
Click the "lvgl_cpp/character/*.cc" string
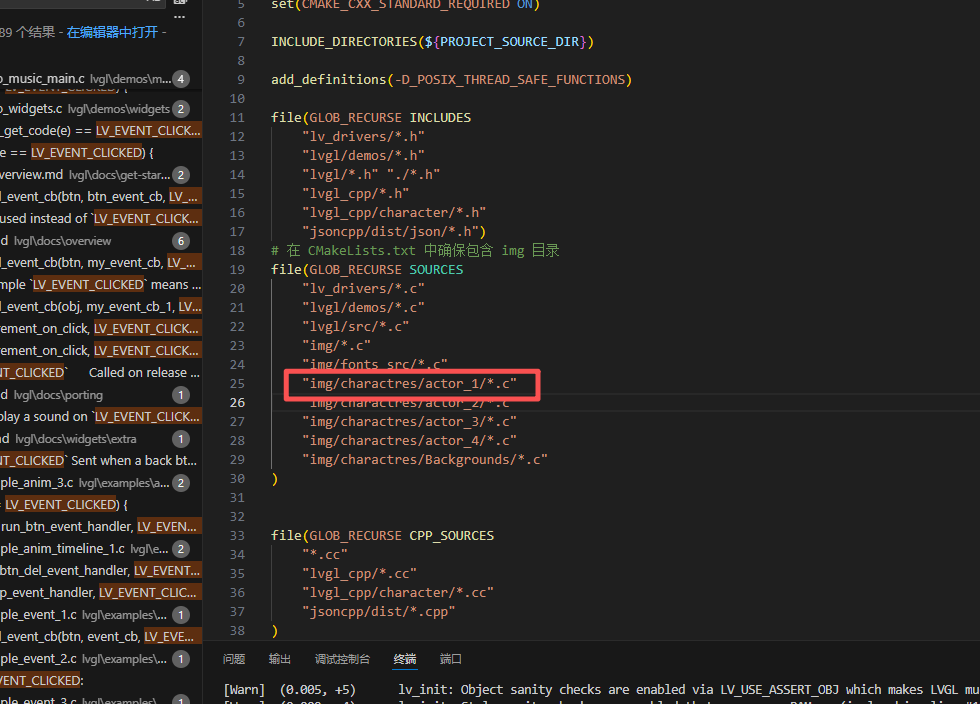click(x=398, y=593)
